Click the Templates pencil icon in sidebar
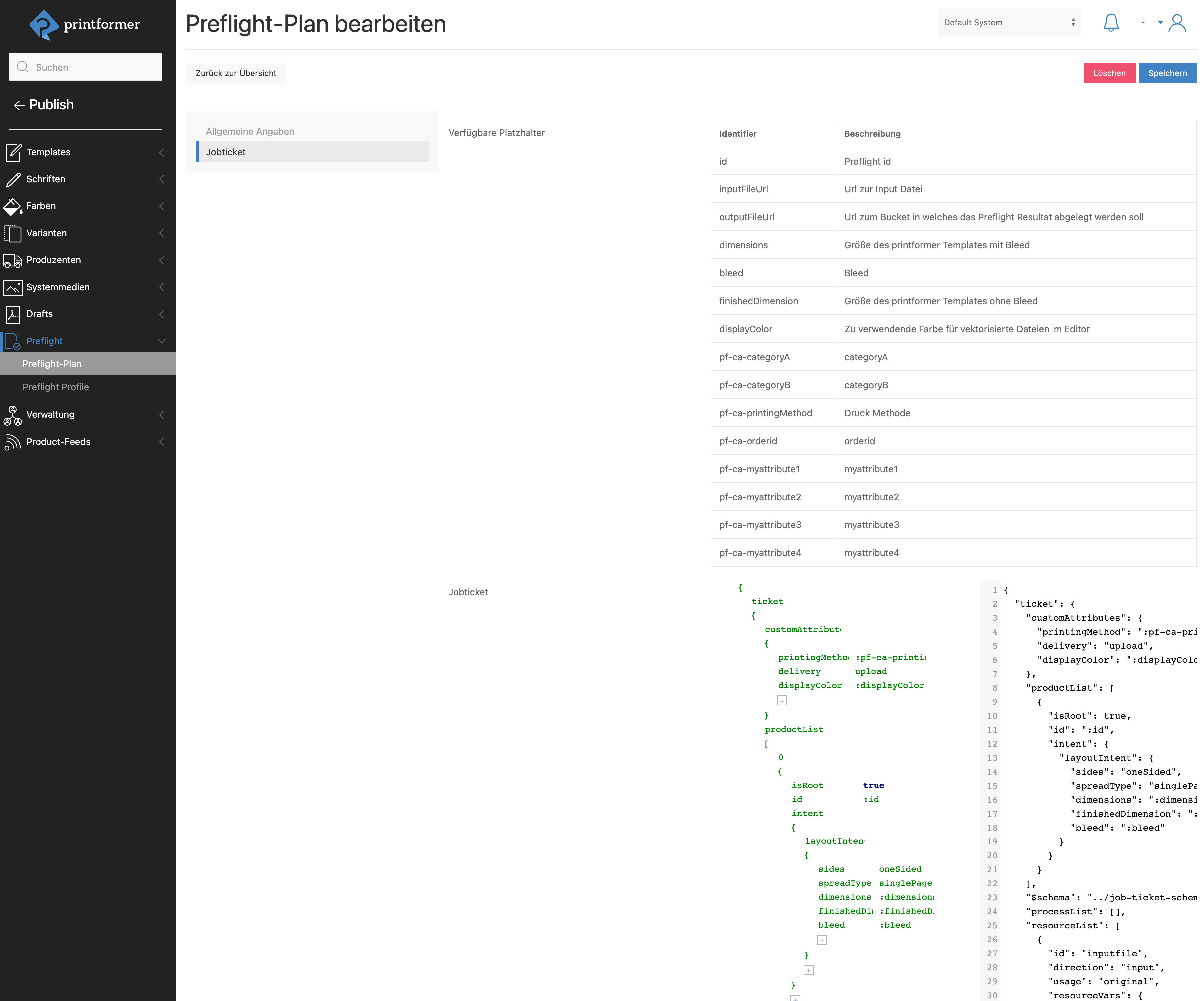1204x1001 pixels. point(13,153)
